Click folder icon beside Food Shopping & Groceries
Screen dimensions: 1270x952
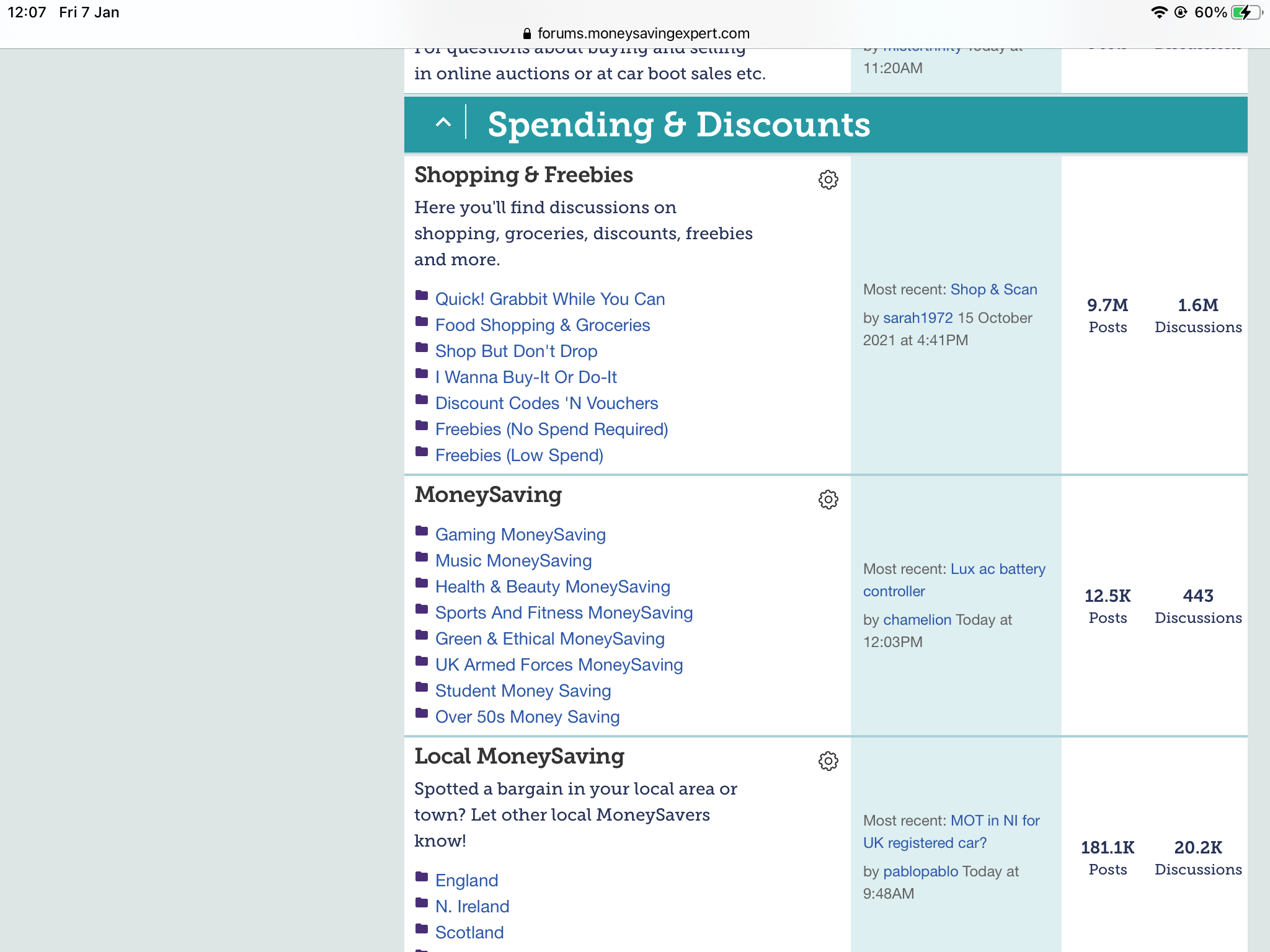(x=422, y=321)
